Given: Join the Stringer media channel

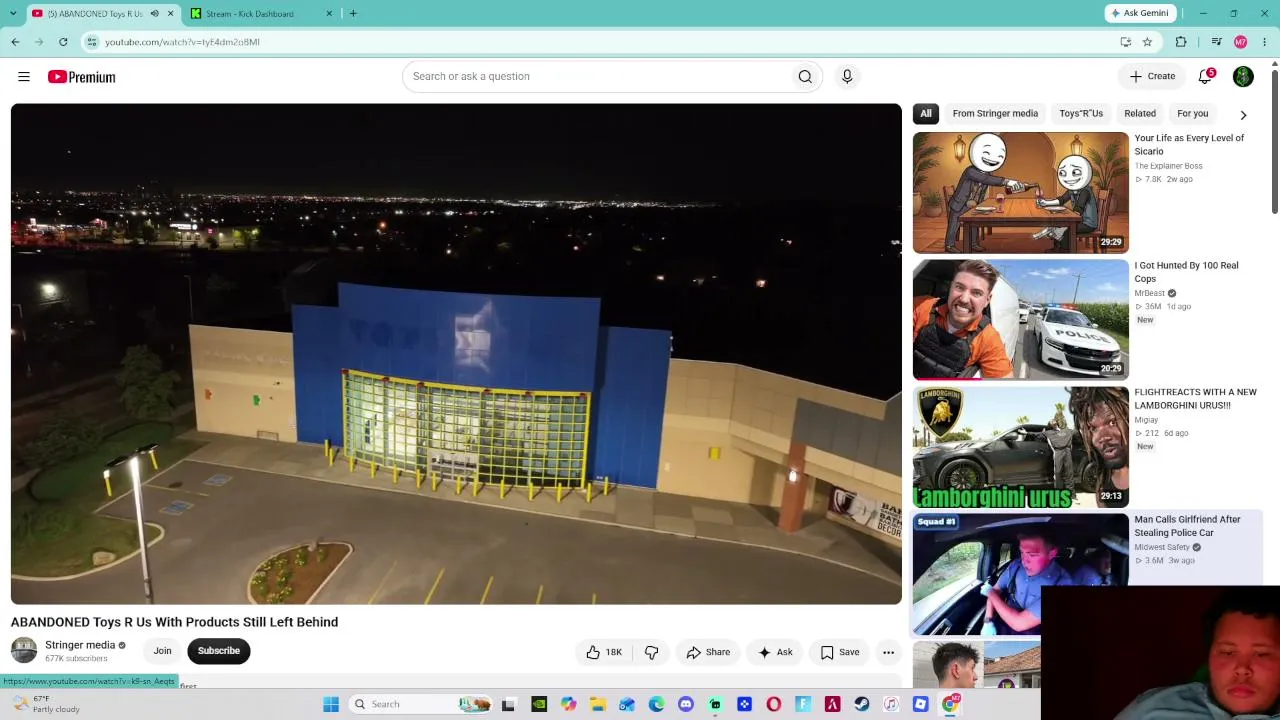Looking at the screenshot, I should 162,651.
